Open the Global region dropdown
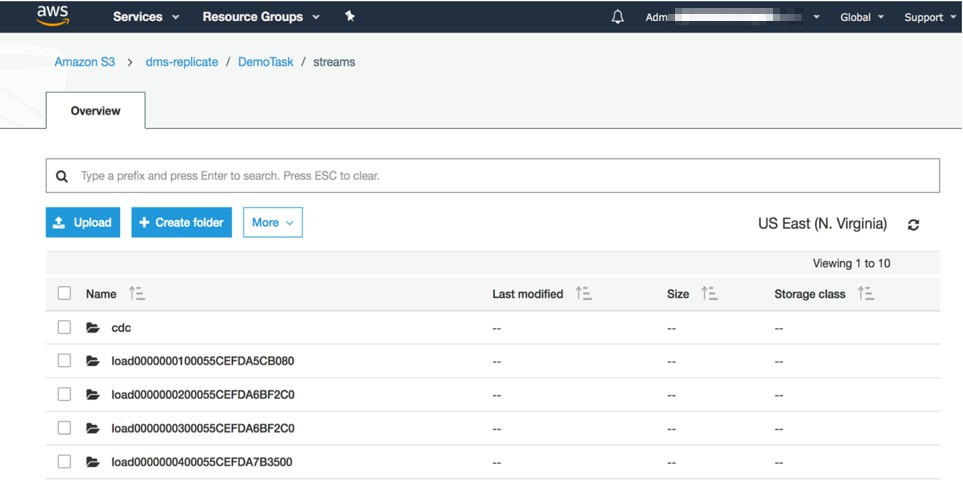Image resolution: width=963 pixels, height=498 pixels. (862, 17)
